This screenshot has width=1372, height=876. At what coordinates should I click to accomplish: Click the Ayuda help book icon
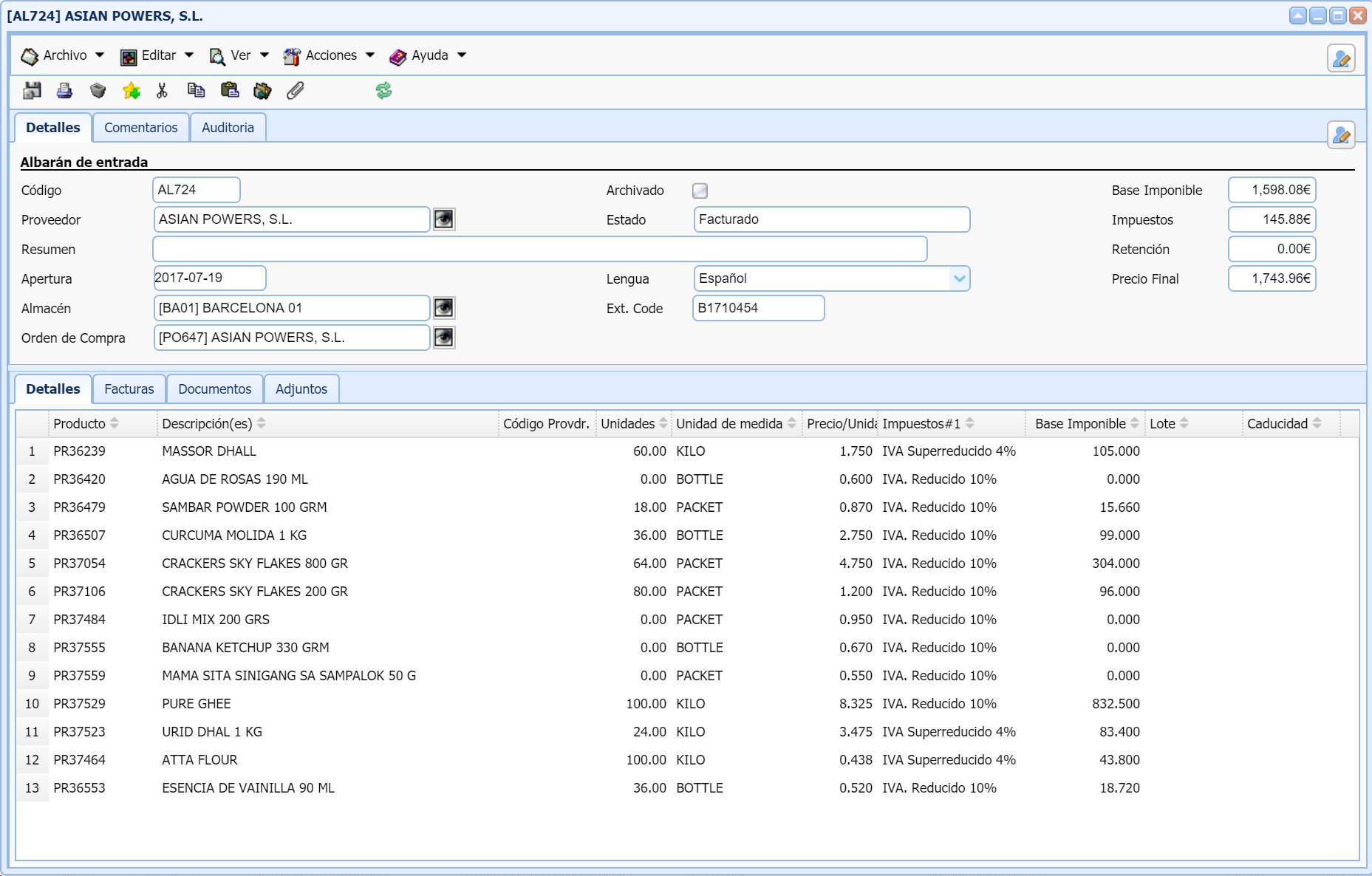coord(398,56)
